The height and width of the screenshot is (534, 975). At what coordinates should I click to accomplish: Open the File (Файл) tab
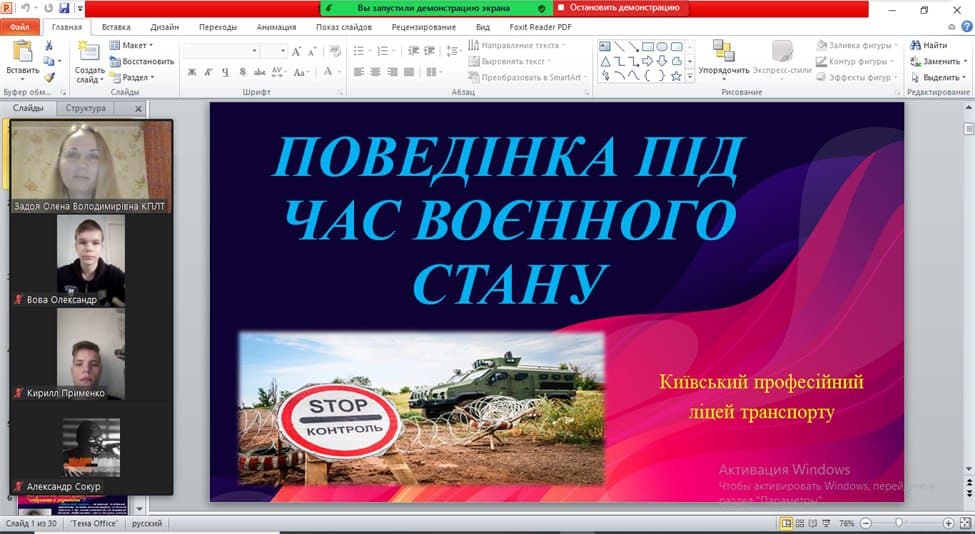pyautogui.click(x=20, y=27)
